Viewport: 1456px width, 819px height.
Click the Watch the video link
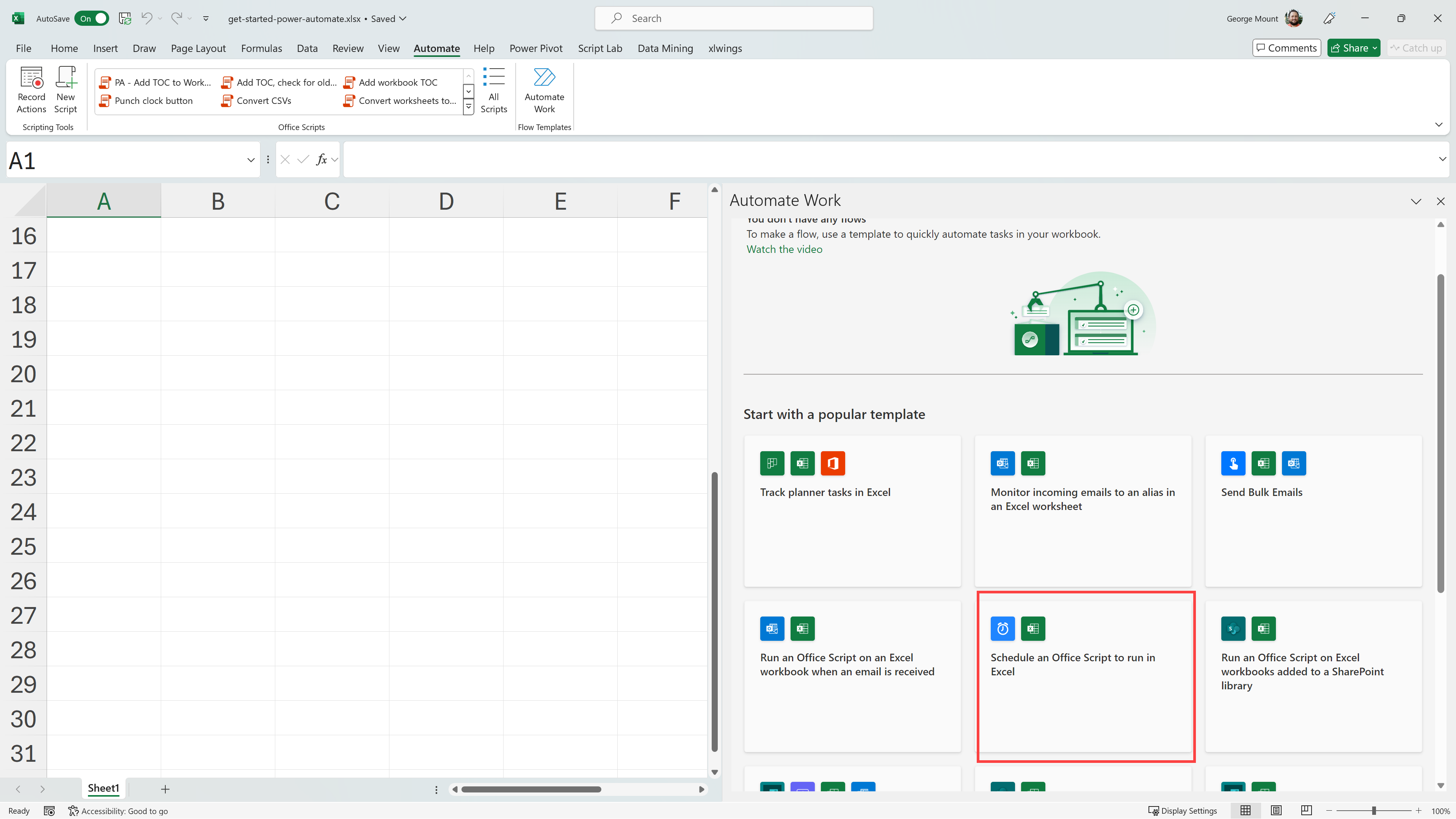click(x=784, y=249)
